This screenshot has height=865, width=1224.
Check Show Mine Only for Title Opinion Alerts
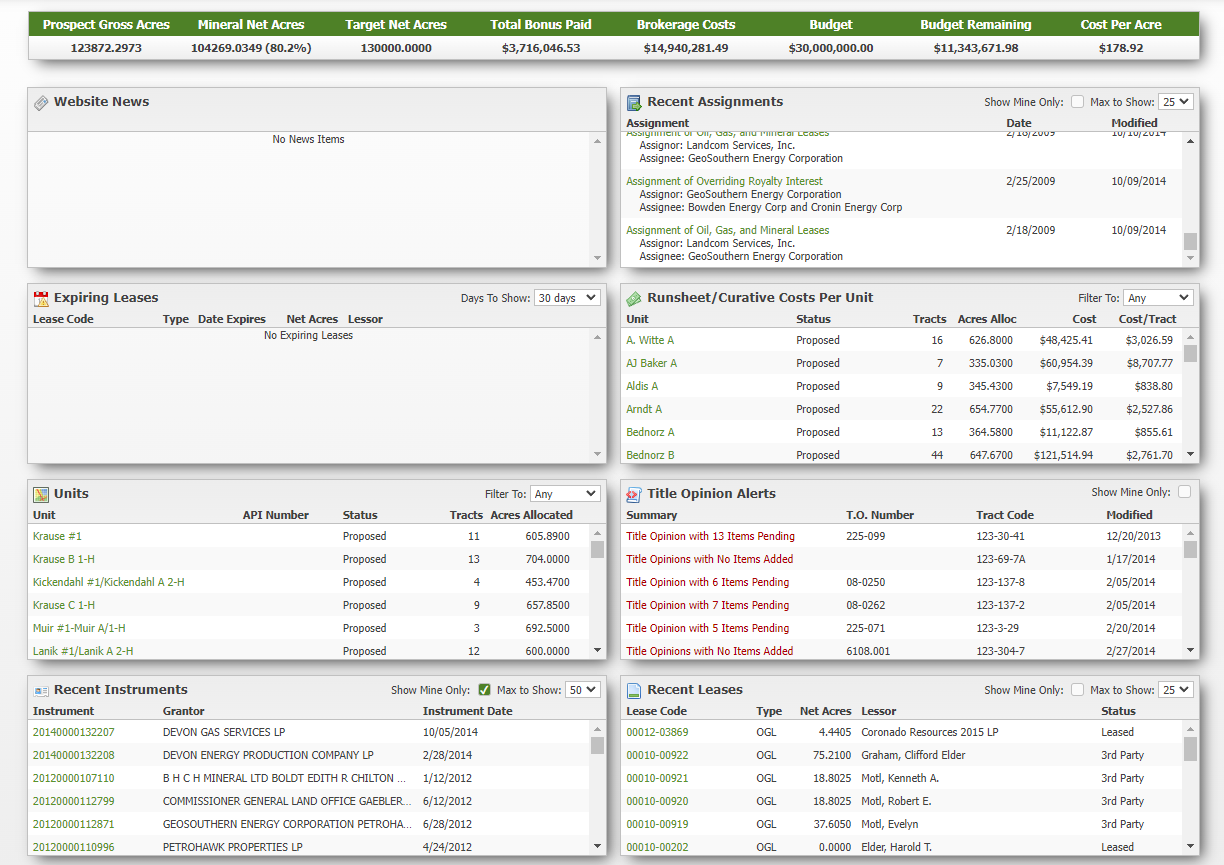(1184, 492)
